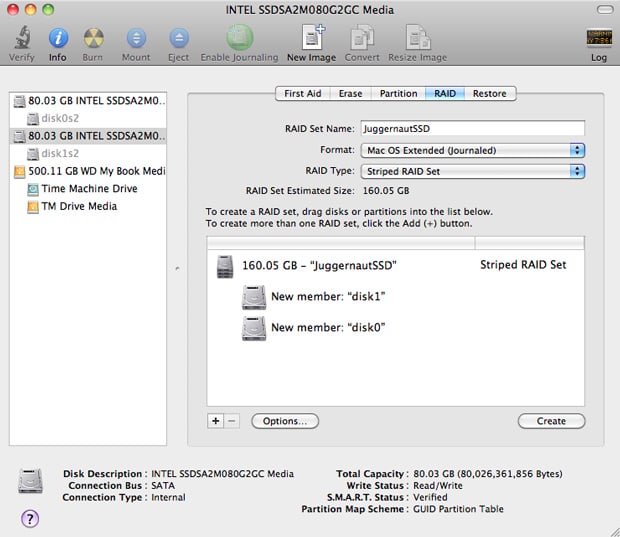Click the Mount toolbar icon
Image resolution: width=620 pixels, height=537 pixels.
(136, 38)
